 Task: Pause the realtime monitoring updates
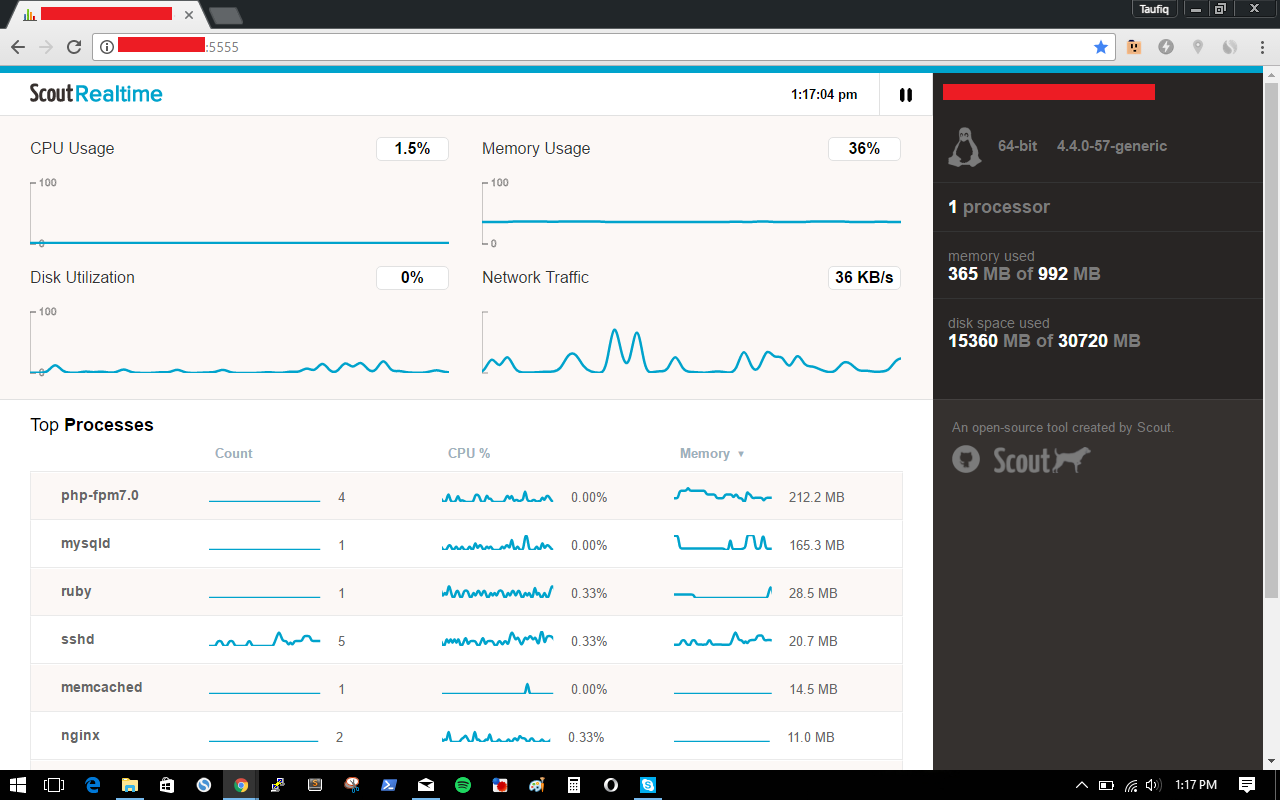pyautogui.click(x=906, y=95)
